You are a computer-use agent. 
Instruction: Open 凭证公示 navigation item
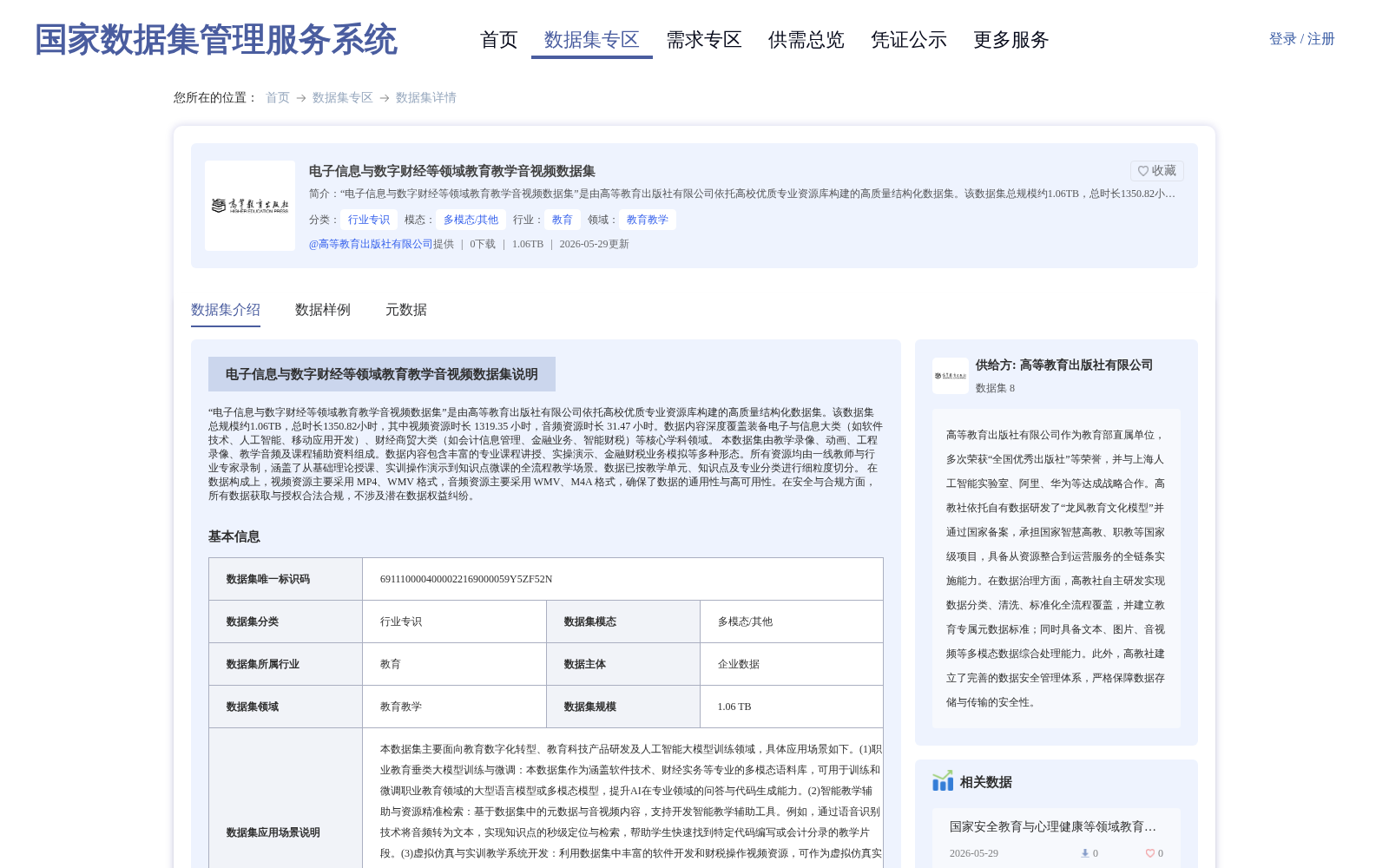(909, 40)
